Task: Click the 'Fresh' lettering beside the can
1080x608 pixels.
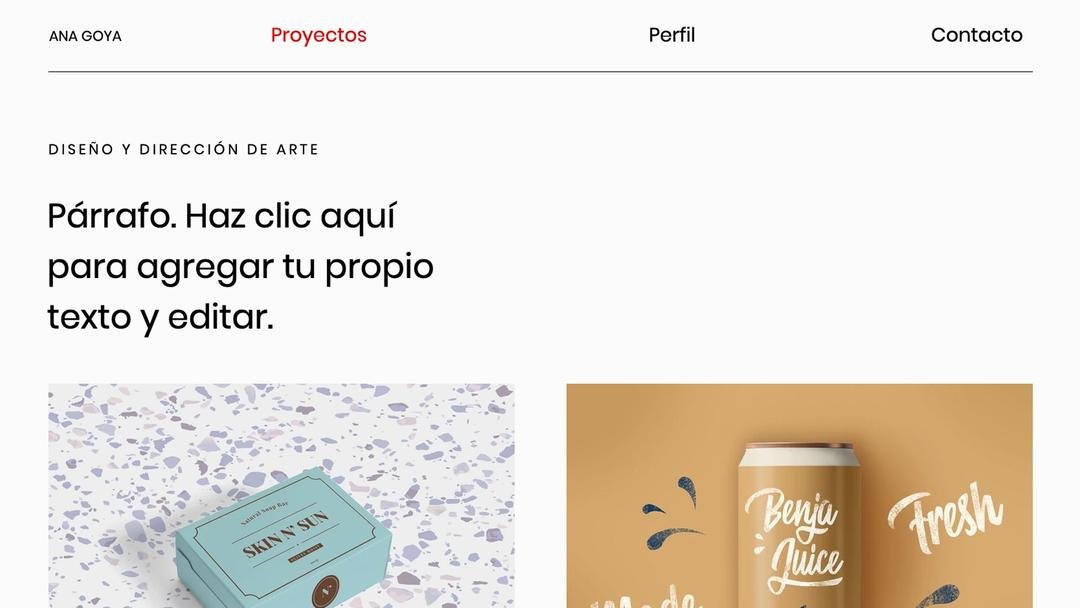Action: (x=945, y=518)
